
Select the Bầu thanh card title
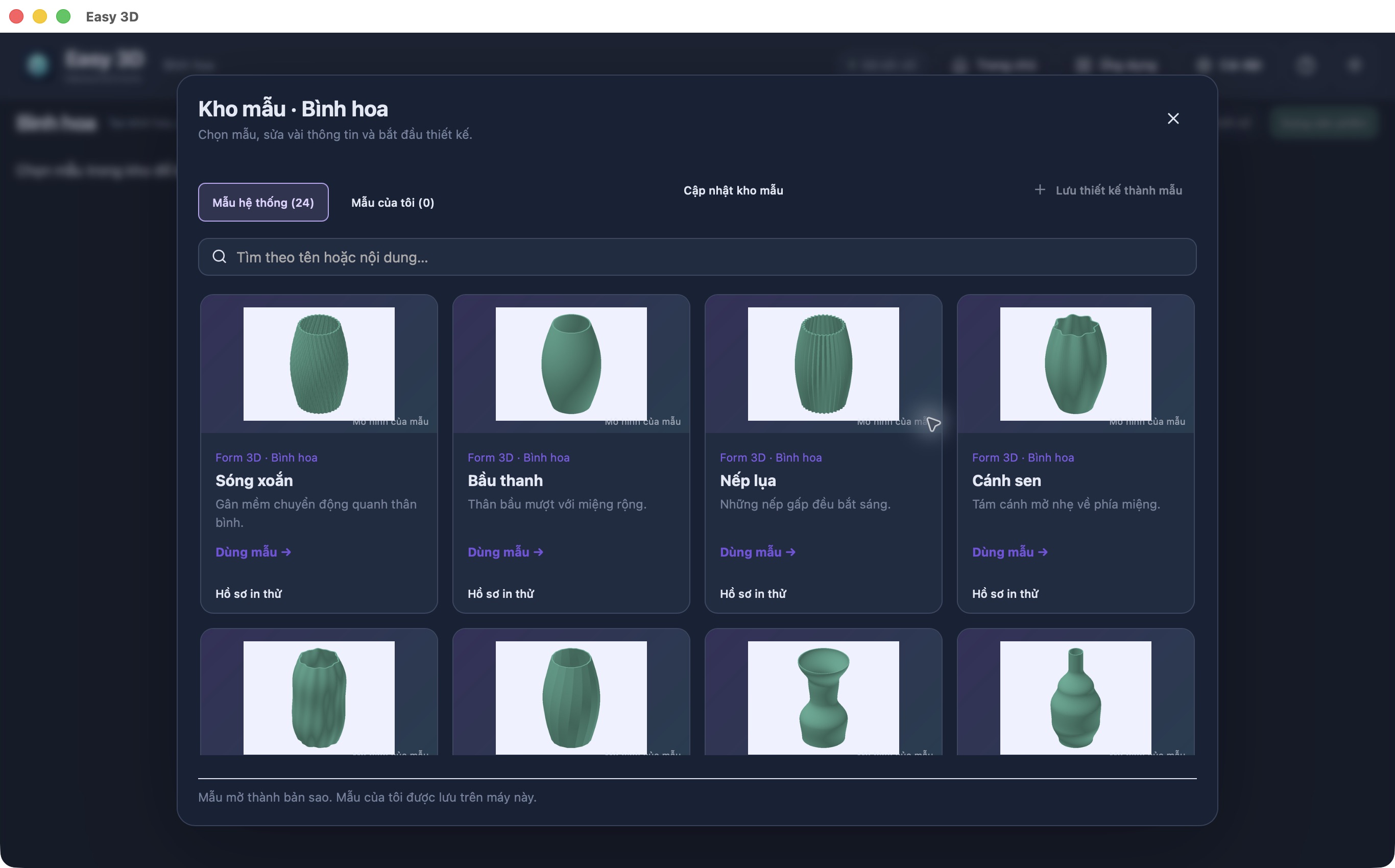click(505, 480)
